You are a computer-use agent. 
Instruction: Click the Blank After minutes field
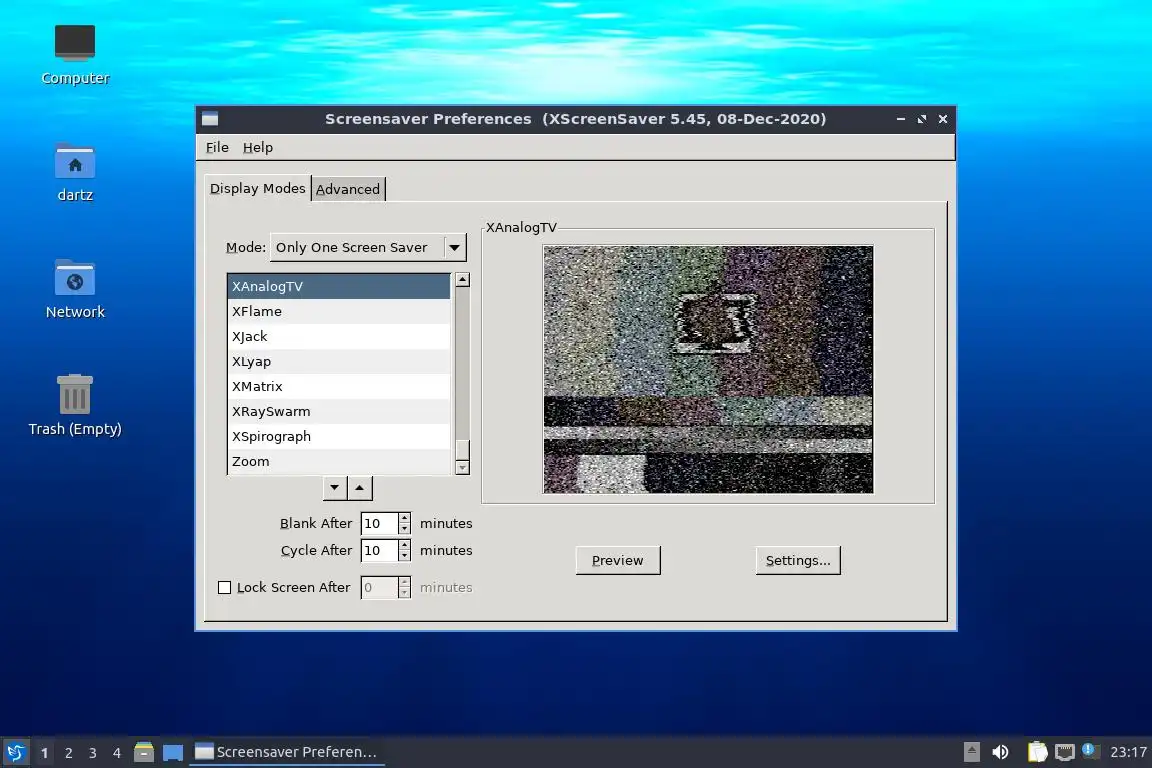[x=380, y=523]
